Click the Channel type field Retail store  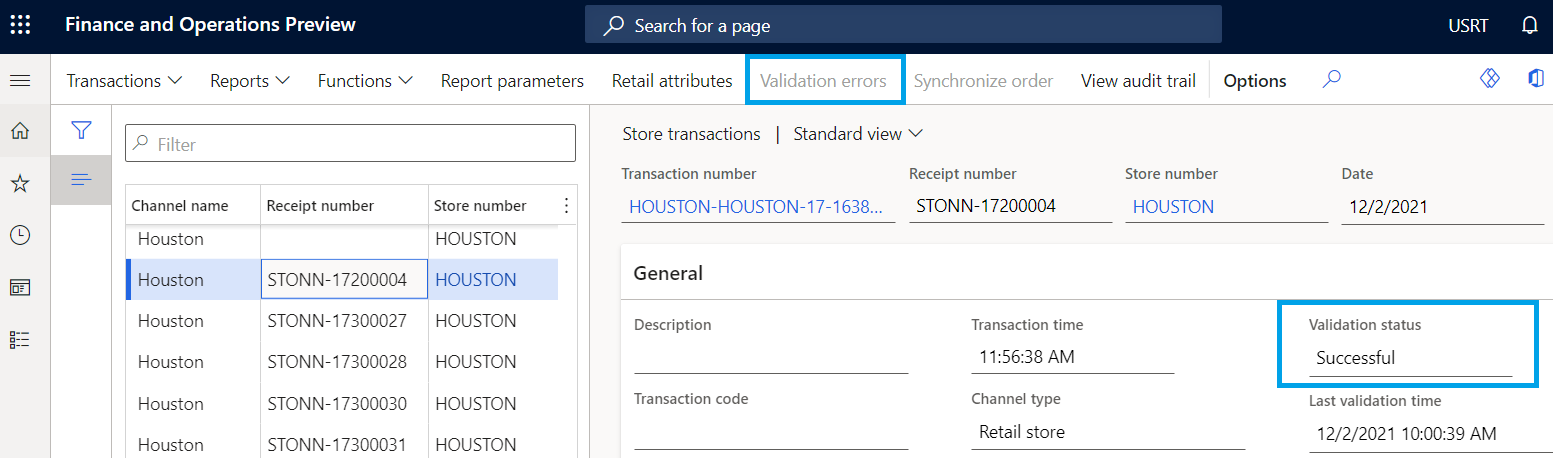tap(1108, 432)
